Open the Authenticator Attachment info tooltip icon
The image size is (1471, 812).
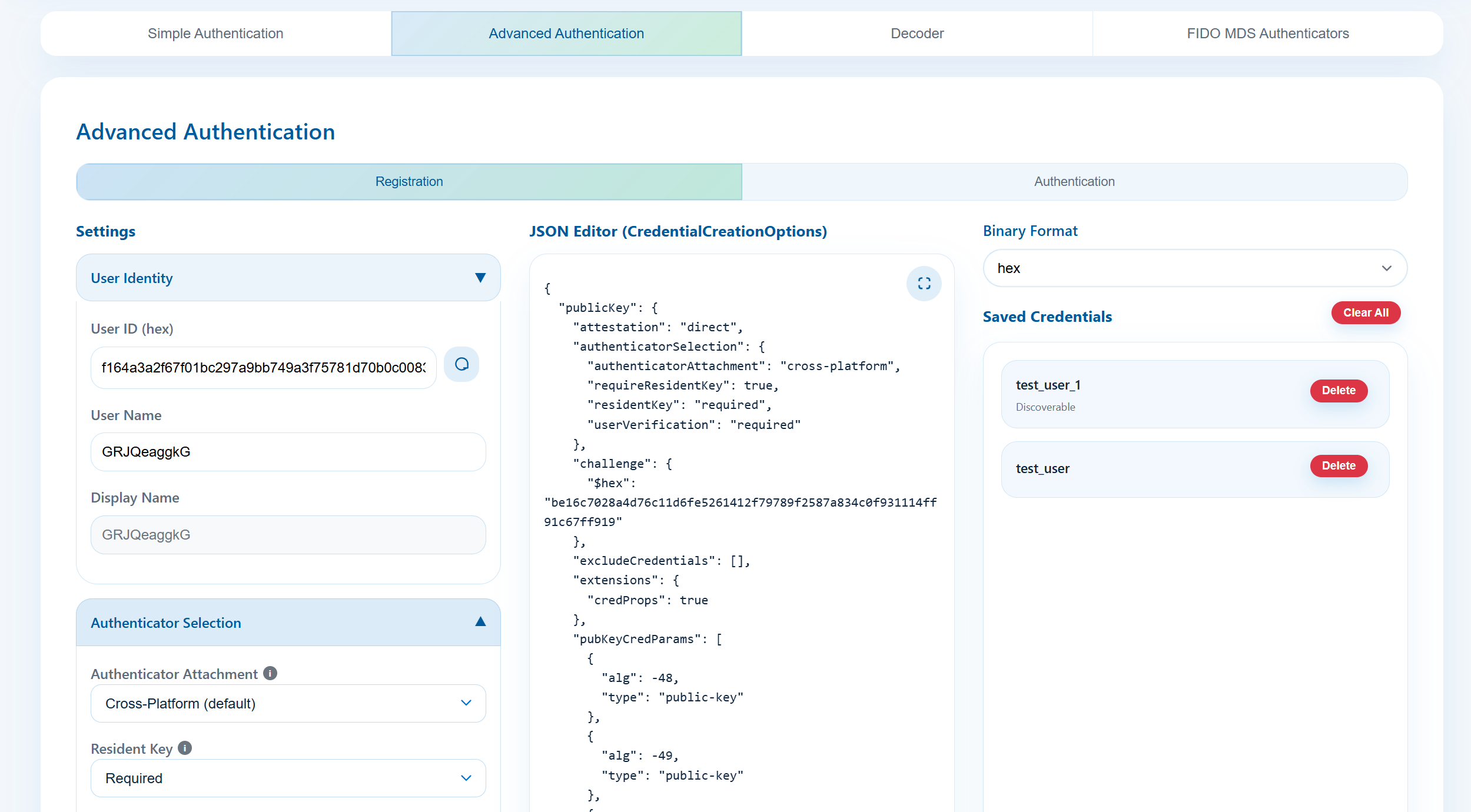tap(270, 673)
